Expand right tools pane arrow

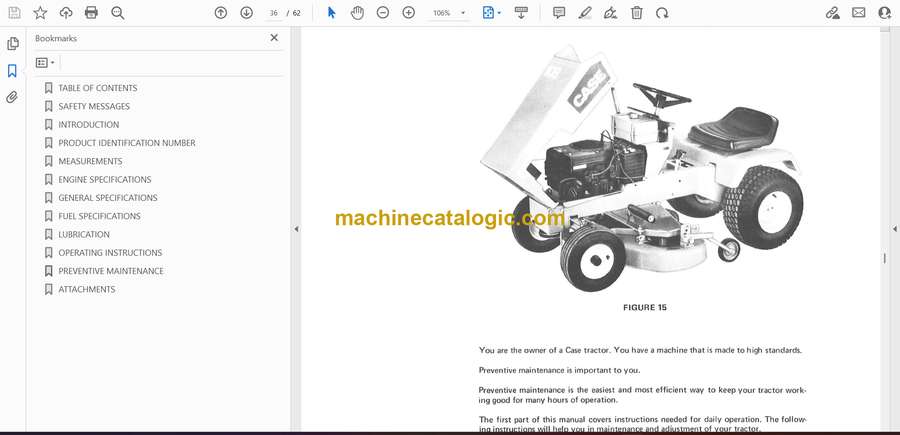(x=894, y=229)
